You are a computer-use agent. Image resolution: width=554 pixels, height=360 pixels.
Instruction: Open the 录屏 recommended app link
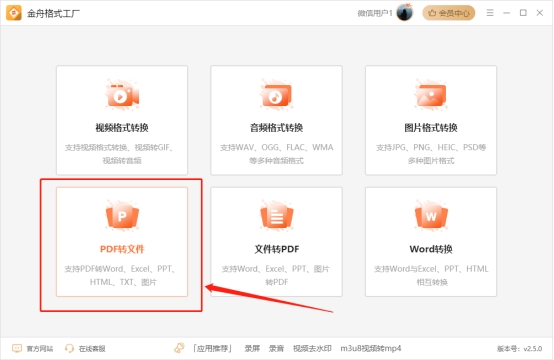click(x=252, y=349)
